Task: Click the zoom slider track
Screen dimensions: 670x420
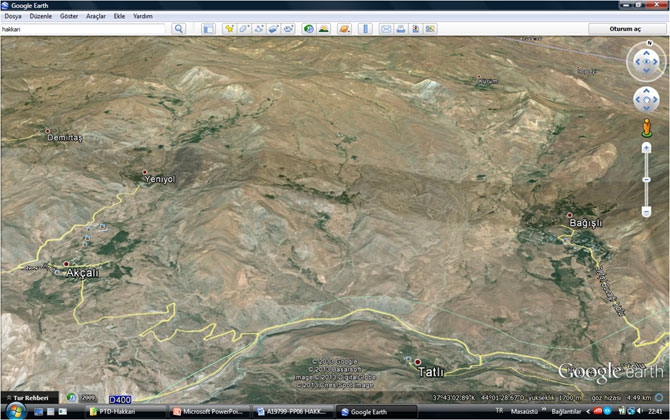Action: tap(646, 180)
